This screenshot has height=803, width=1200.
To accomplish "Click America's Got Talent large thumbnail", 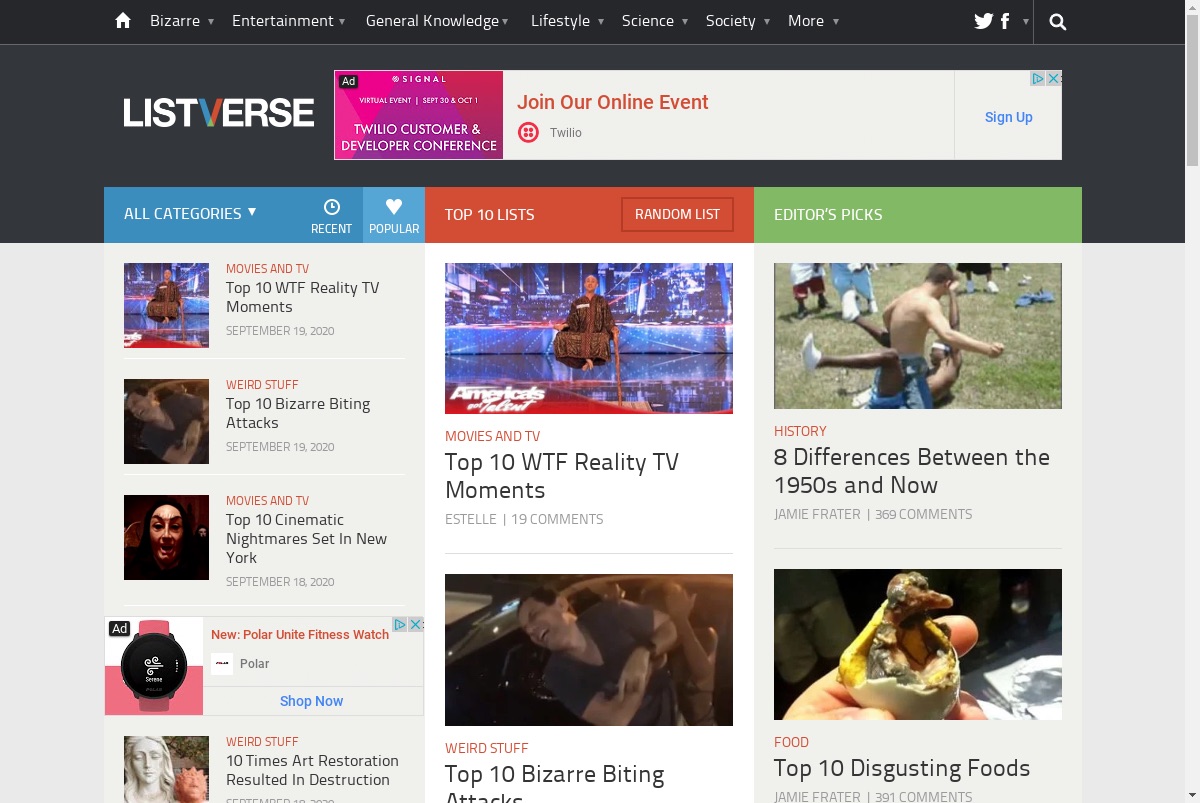I will tap(589, 338).
